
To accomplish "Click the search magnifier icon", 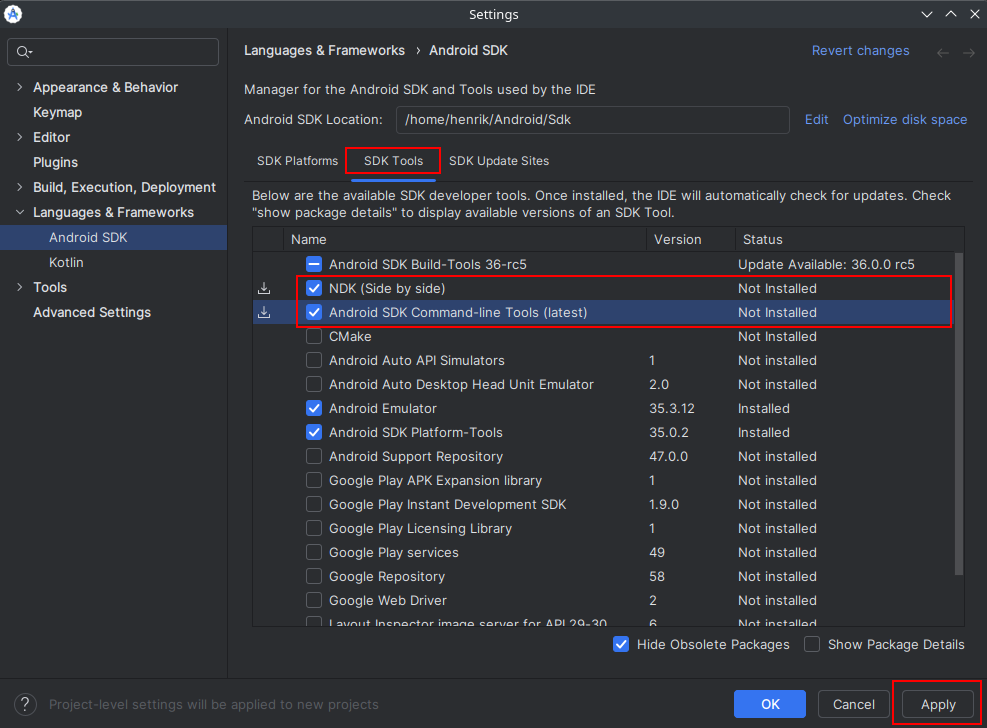I will pyautogui.click(x=24, y=52).
